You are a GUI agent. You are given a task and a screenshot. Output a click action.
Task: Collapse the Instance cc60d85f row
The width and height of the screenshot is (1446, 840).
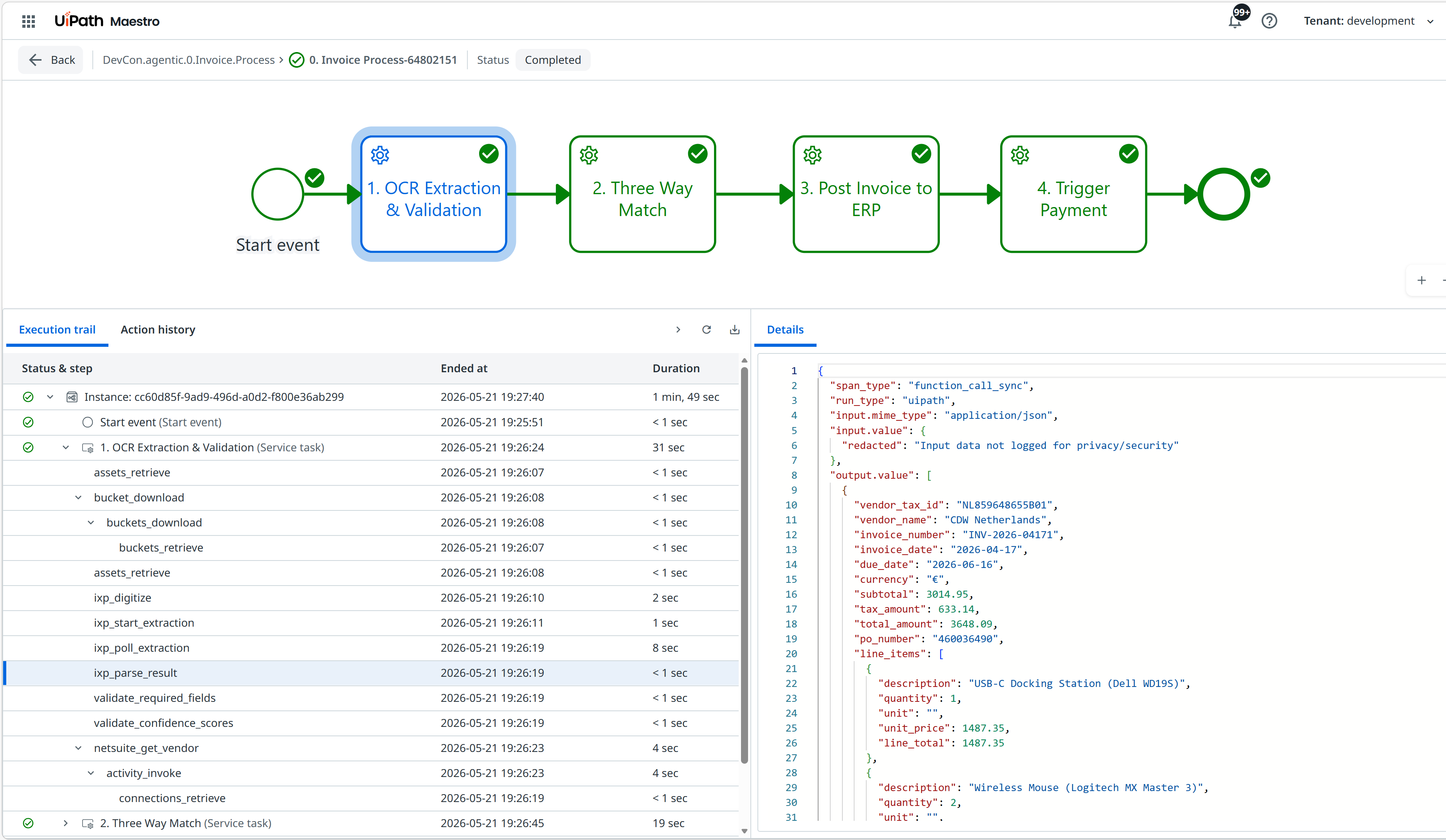[x=50, y=397]
